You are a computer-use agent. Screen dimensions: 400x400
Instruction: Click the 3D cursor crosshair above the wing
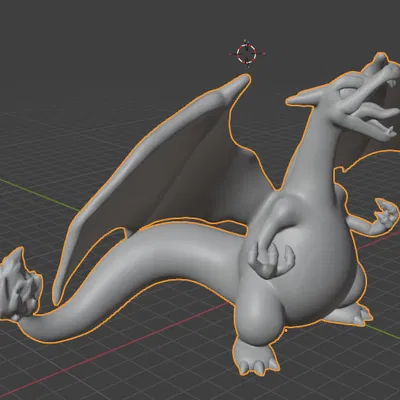(247, 53)
